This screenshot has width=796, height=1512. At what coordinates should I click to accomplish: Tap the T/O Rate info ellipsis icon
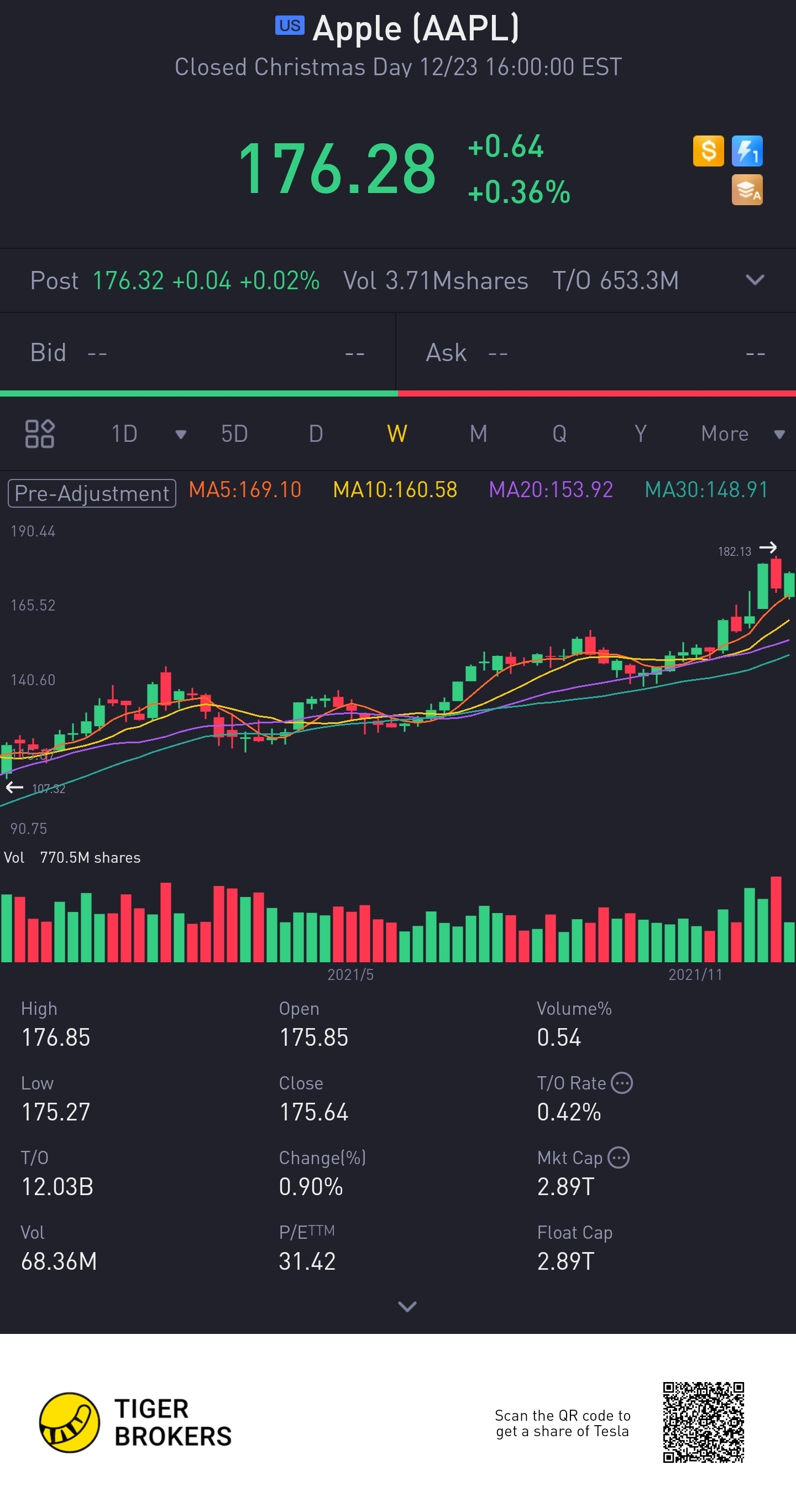[622, 1083]
